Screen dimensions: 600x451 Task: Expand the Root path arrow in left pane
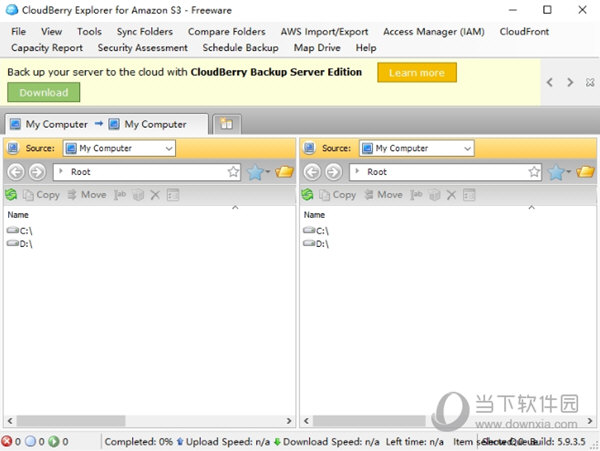(x=60, y=171)
